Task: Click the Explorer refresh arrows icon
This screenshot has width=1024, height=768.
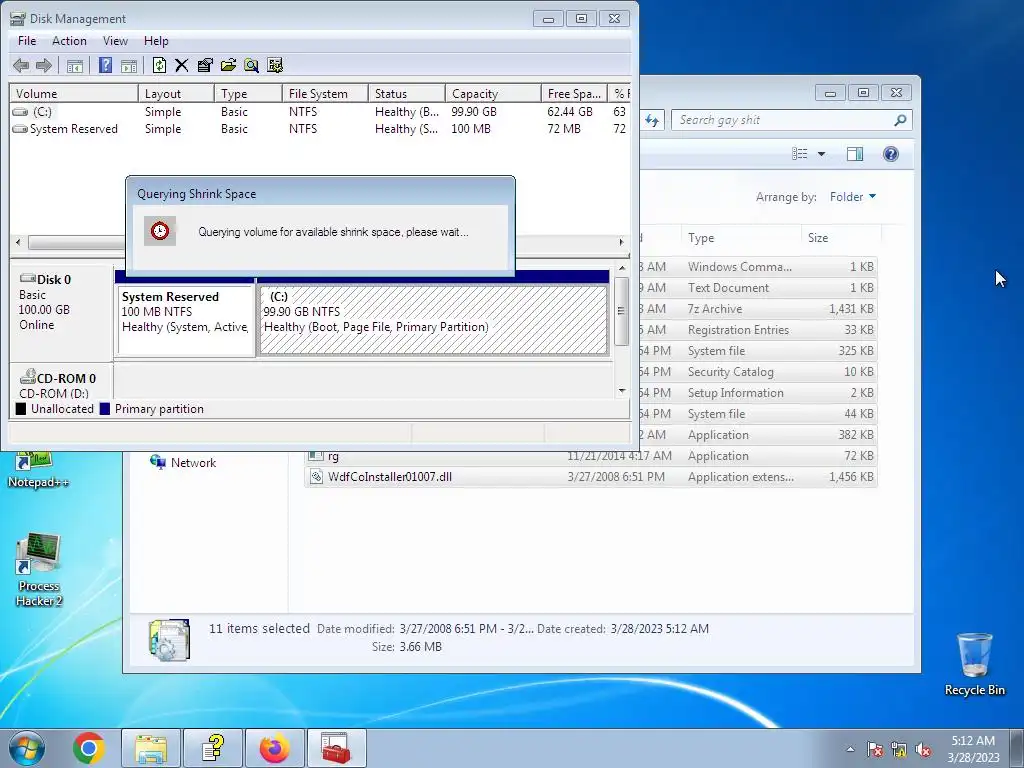Action: tap(652, 120)
